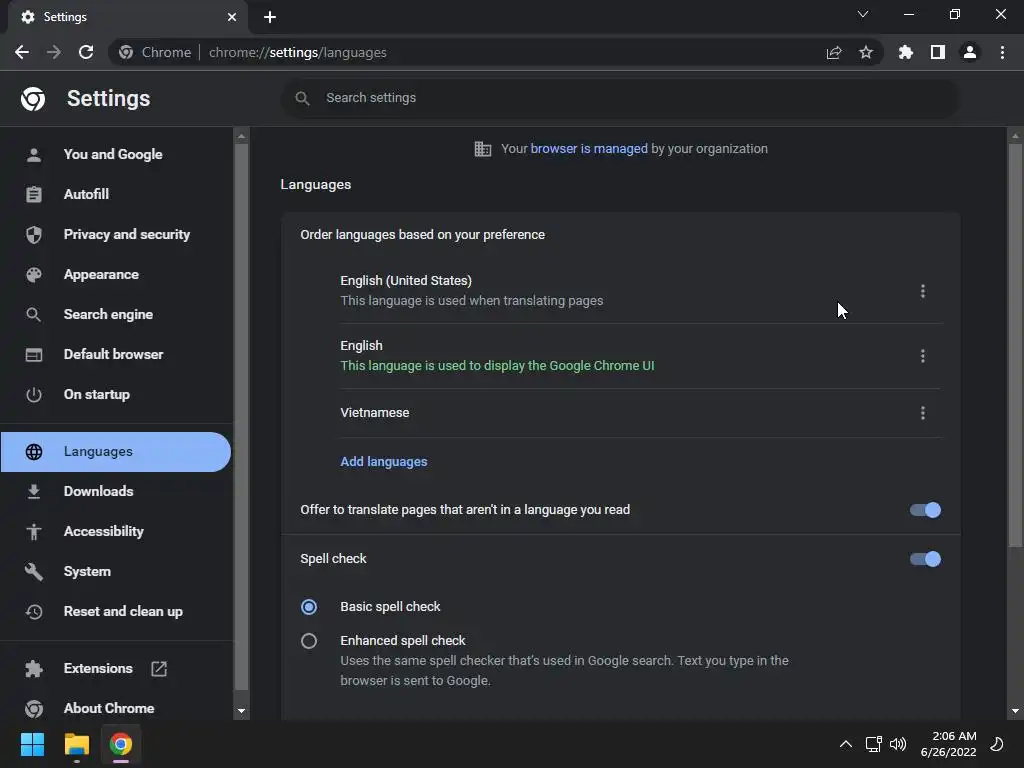Open Chrome's three-dot main menu

click(x=1002, y=52)
